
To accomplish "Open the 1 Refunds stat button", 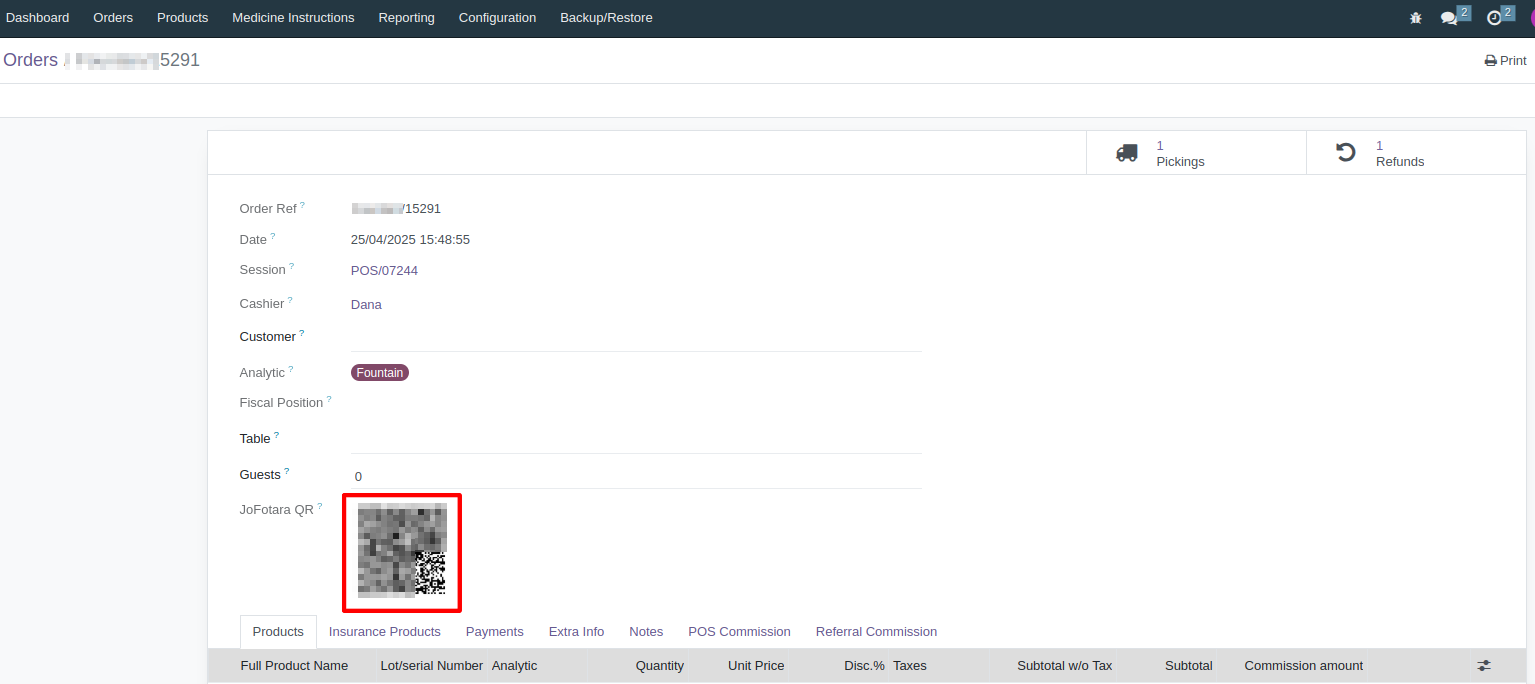I will (x=1416, y=153).
